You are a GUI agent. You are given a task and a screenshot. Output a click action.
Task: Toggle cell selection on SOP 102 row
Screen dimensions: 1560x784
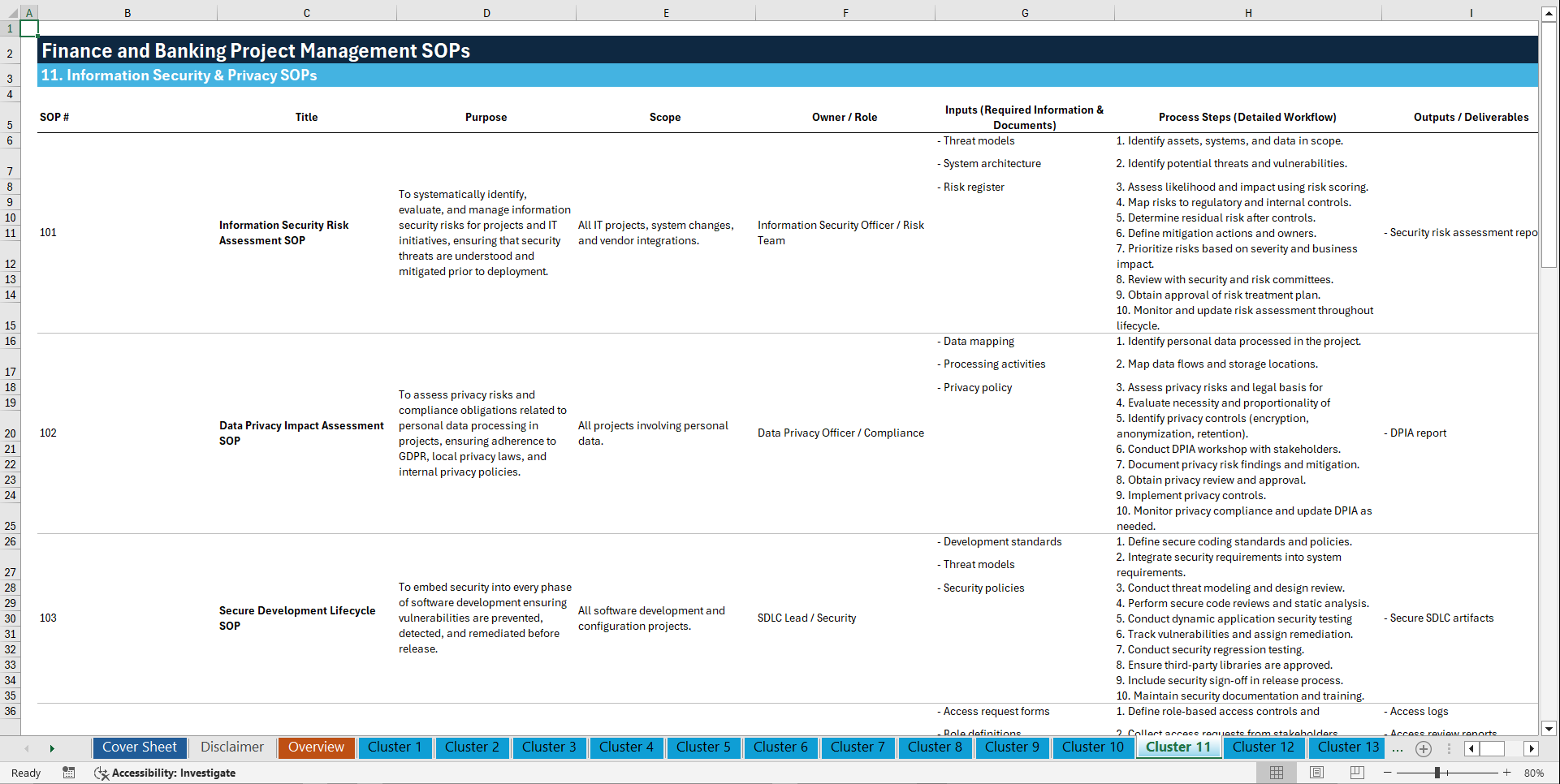point(48,433)
